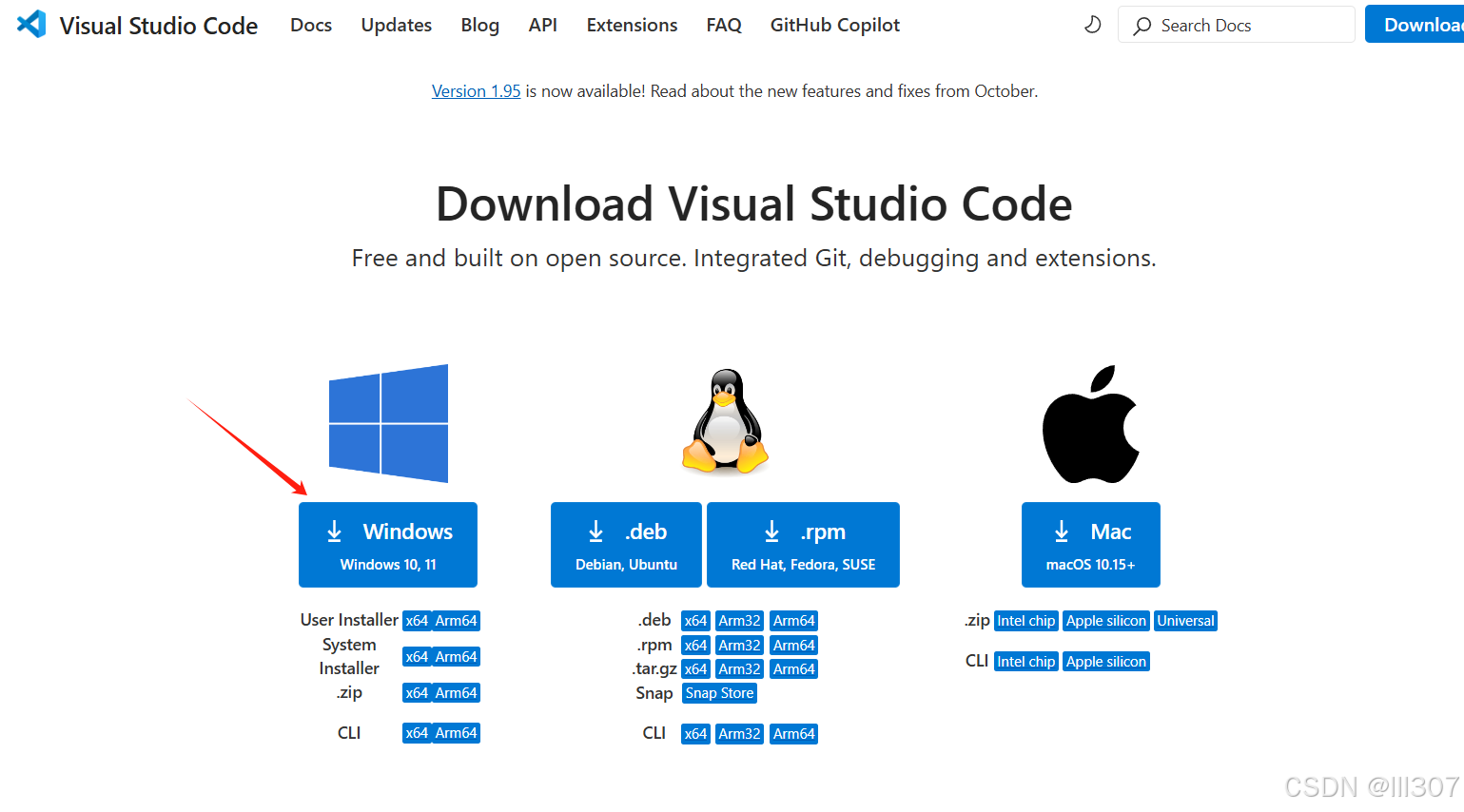Image resolution: width=1464 pixels, height=812 pixels.
Task: Open the Version 1.95 link
Action: pos(477,91)
